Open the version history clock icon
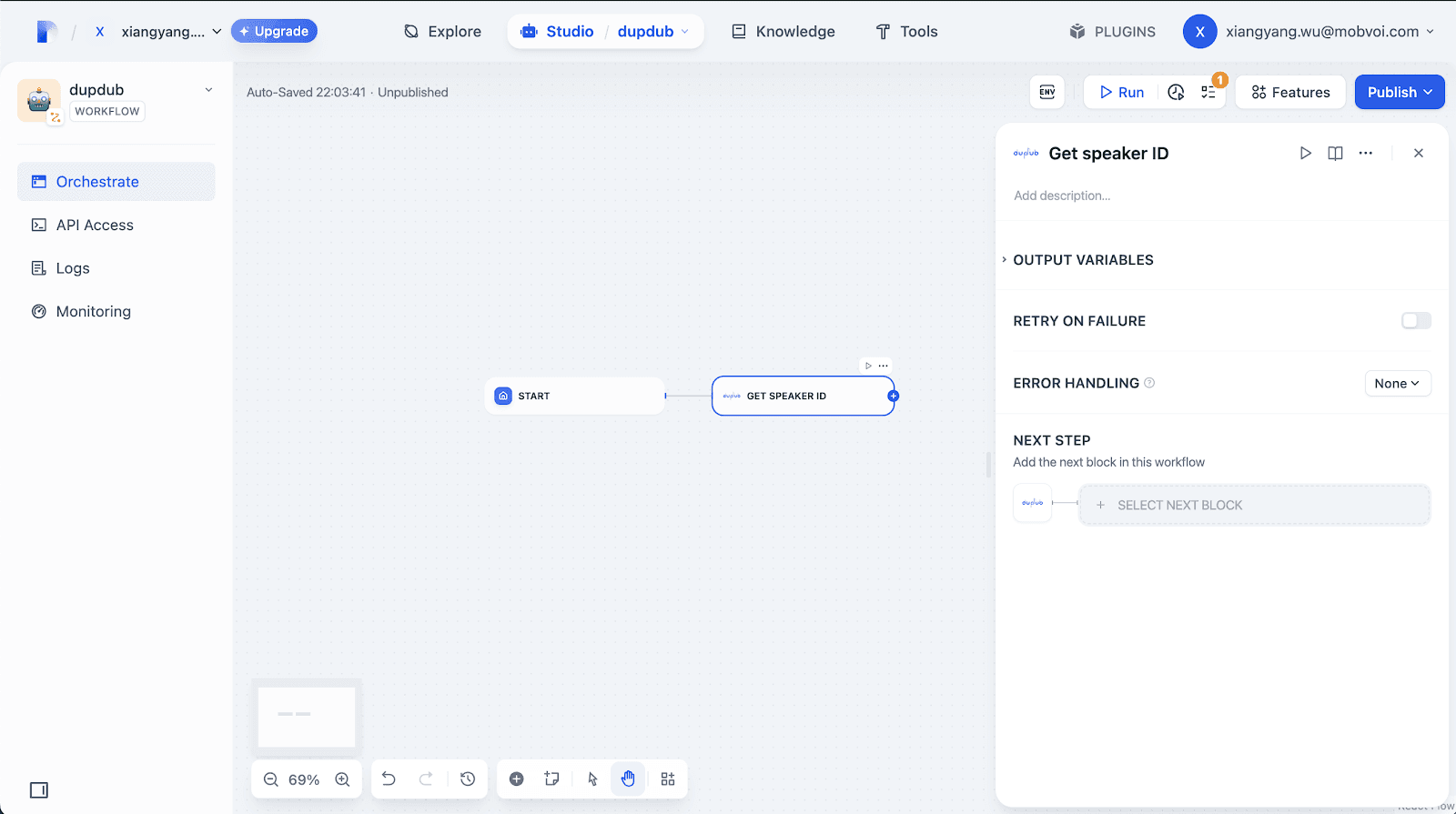 tap(468, 779)
